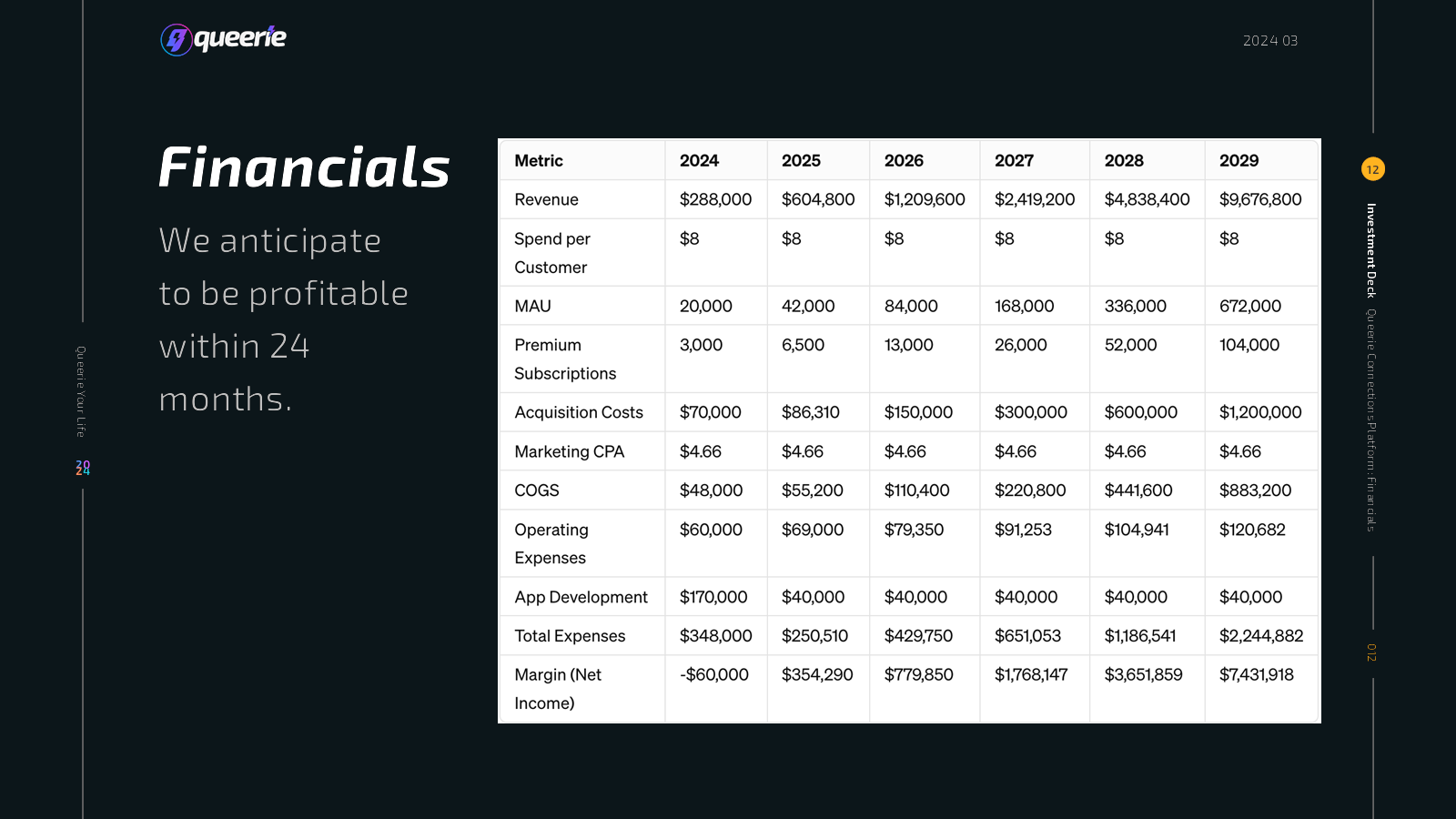Viewport: 1456px width, 819px height.
Task: Click the Total Expenses row label
Action: click(570, 636)
